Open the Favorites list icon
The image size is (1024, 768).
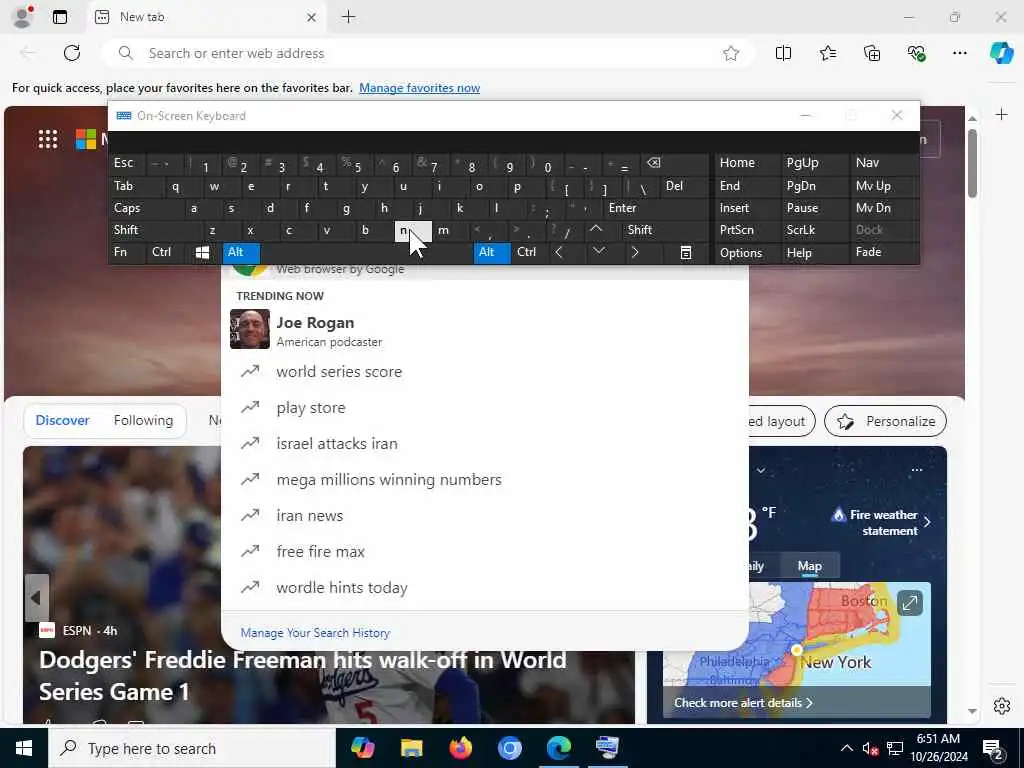click(827, 54)
